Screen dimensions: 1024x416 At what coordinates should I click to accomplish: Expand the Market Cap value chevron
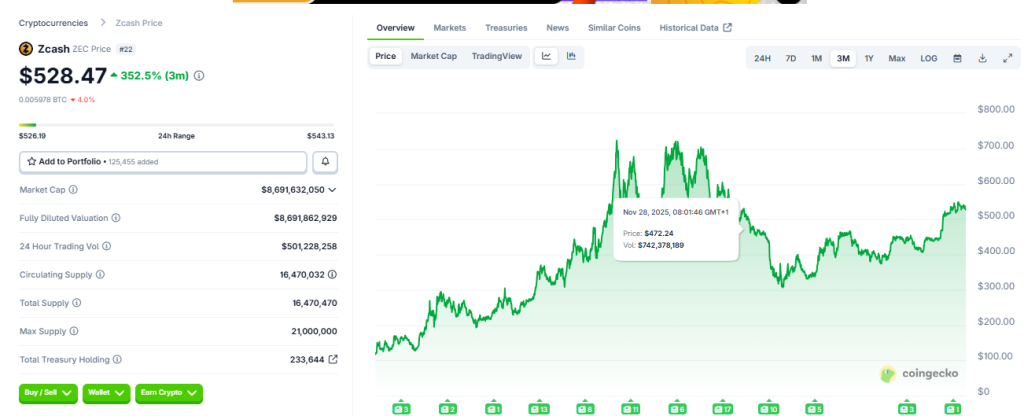(332, 189)
